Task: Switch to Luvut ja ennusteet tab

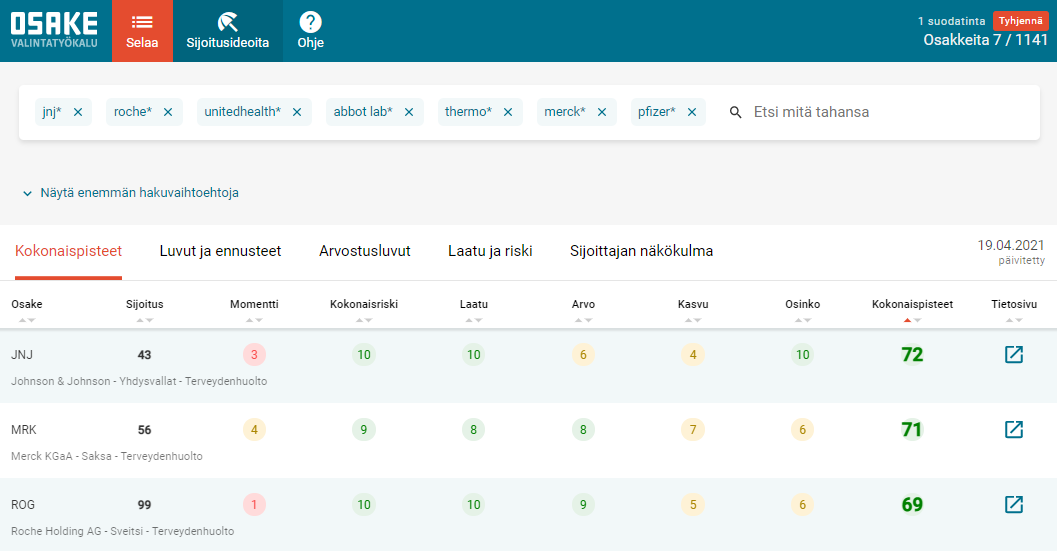Action: click(220, 251)
